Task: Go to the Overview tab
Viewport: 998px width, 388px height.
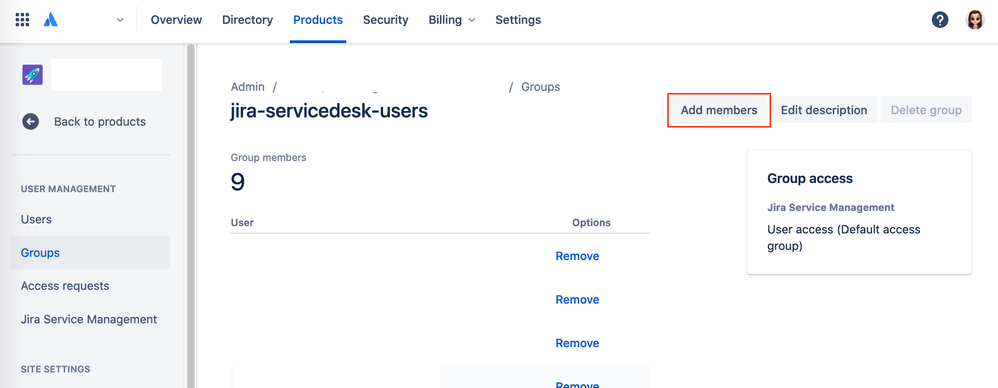Action: (x=176, y=20)
